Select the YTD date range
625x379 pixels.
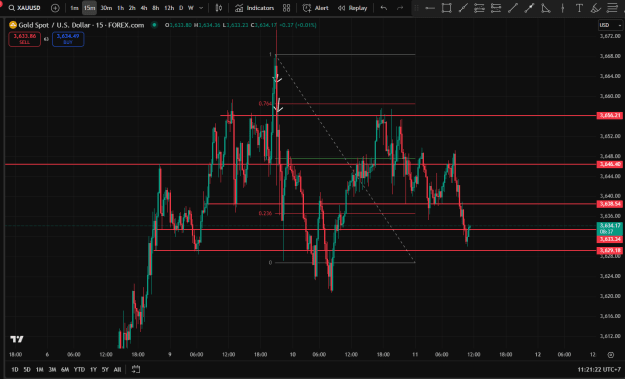coord(79,369)
